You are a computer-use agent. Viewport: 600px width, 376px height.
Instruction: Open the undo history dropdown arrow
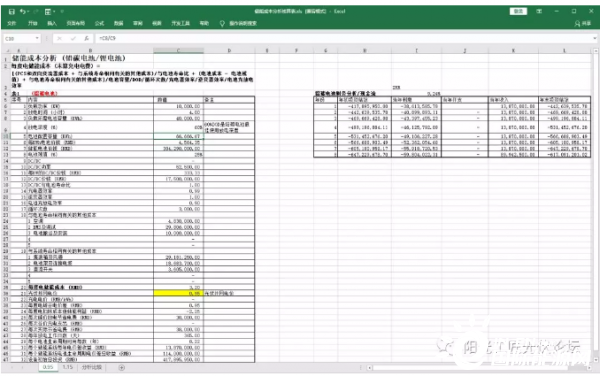click(28, 11)
